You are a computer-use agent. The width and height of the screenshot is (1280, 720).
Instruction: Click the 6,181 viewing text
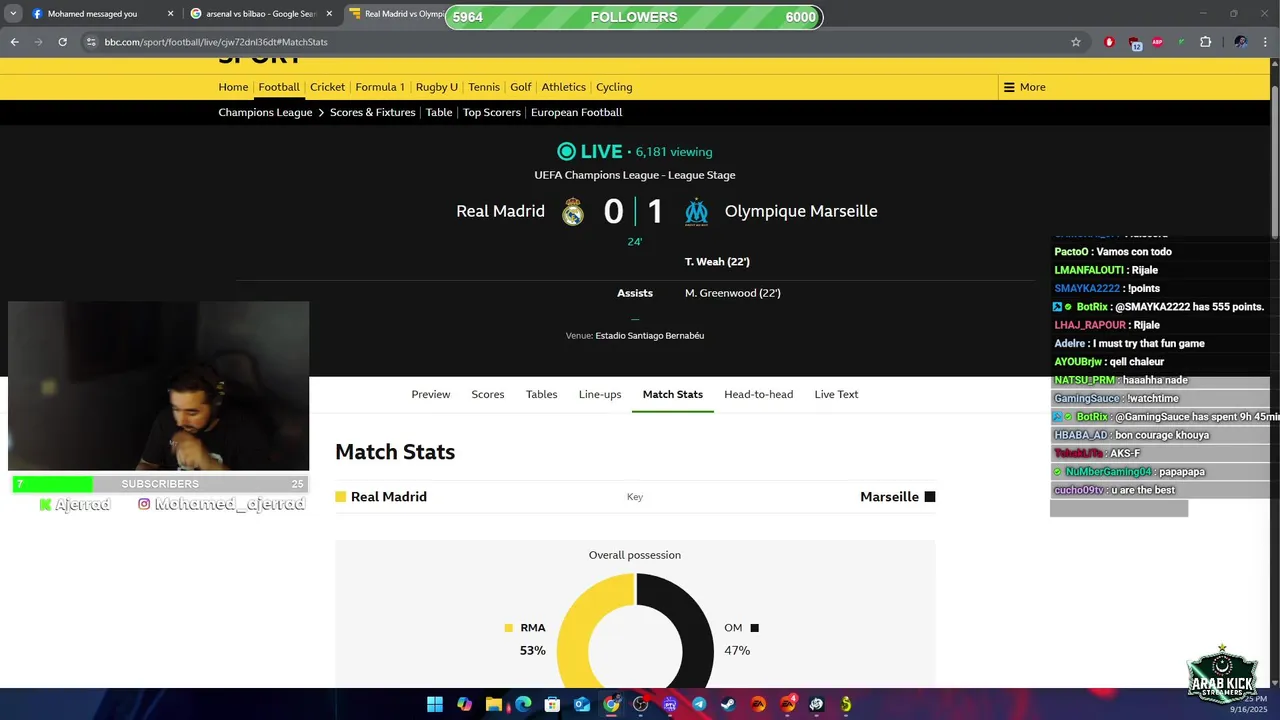674,152
